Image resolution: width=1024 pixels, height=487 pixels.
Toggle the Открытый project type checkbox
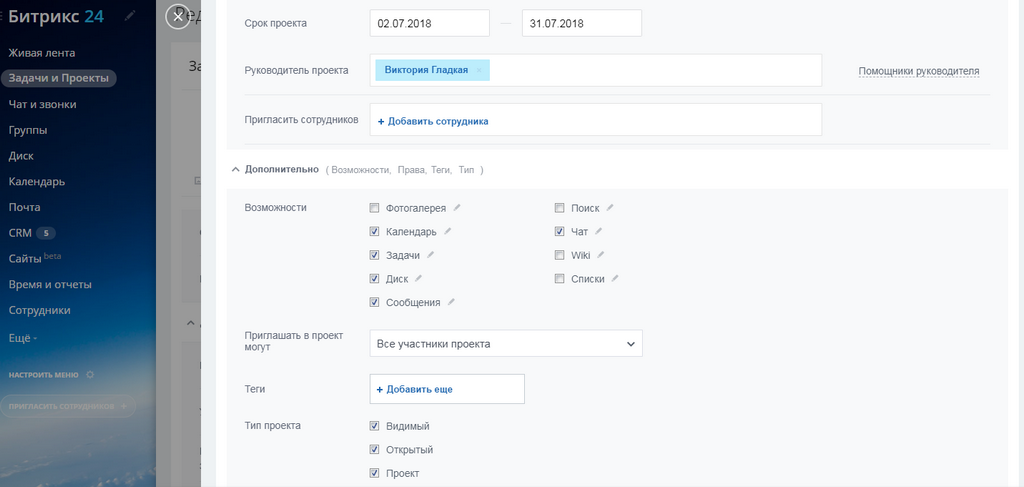coord(374,449)
